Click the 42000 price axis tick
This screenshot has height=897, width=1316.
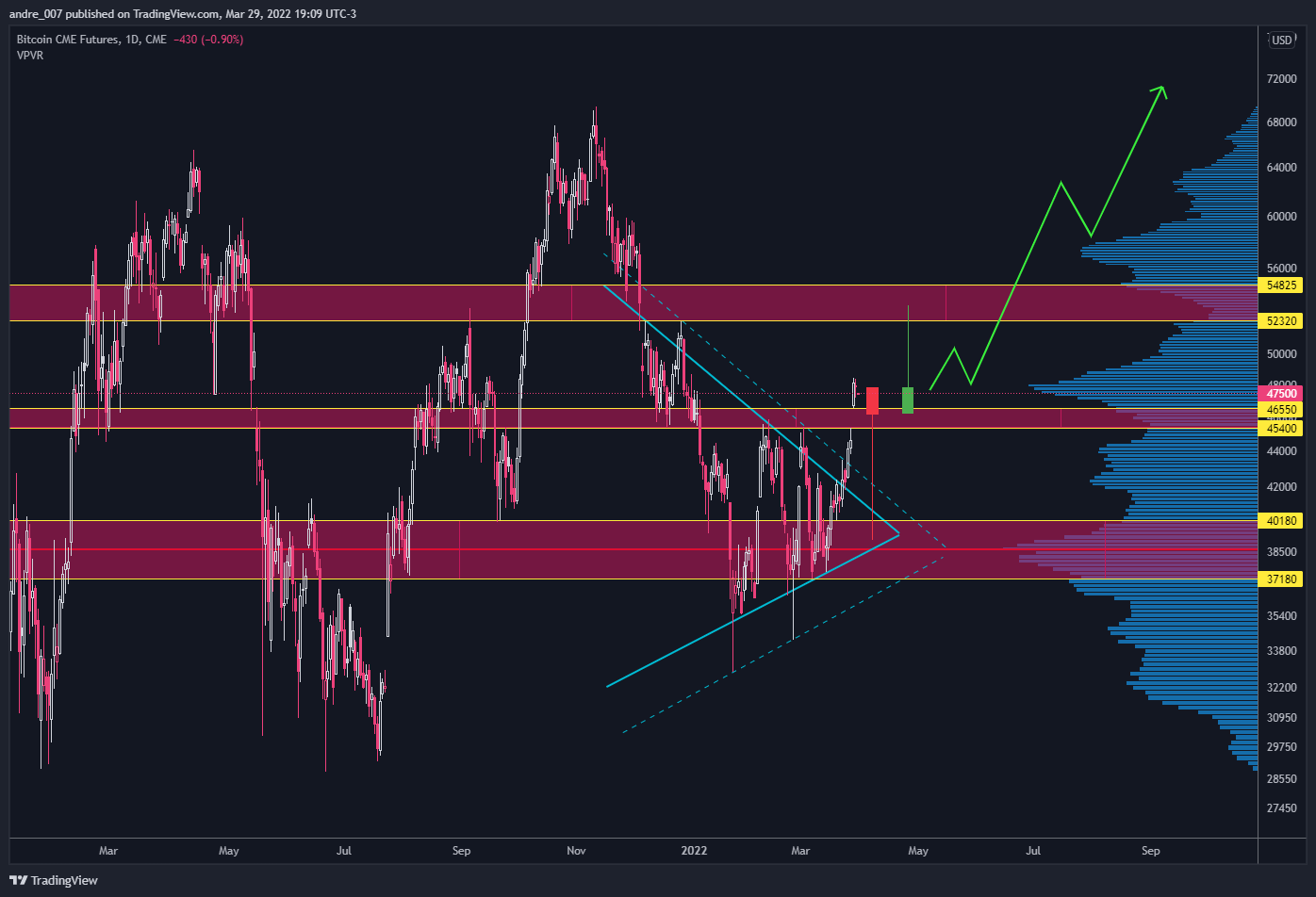[1282, 487]
